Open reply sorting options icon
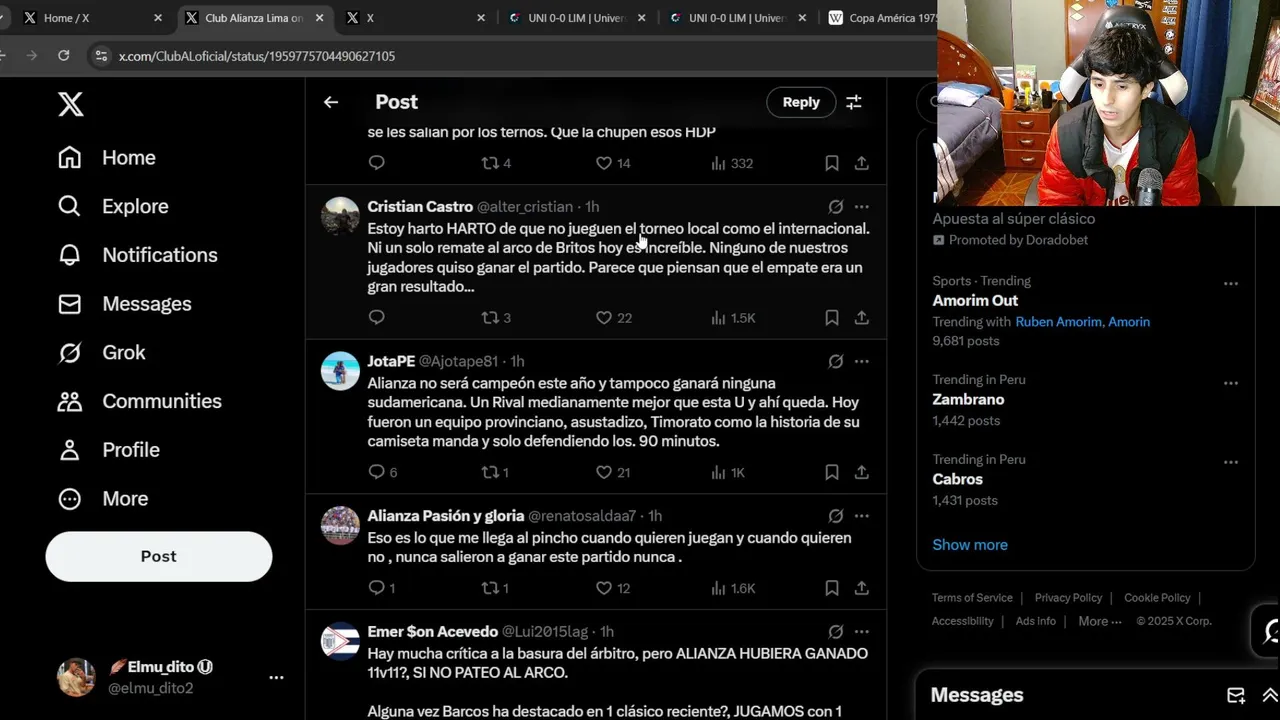 coord(854,102)
